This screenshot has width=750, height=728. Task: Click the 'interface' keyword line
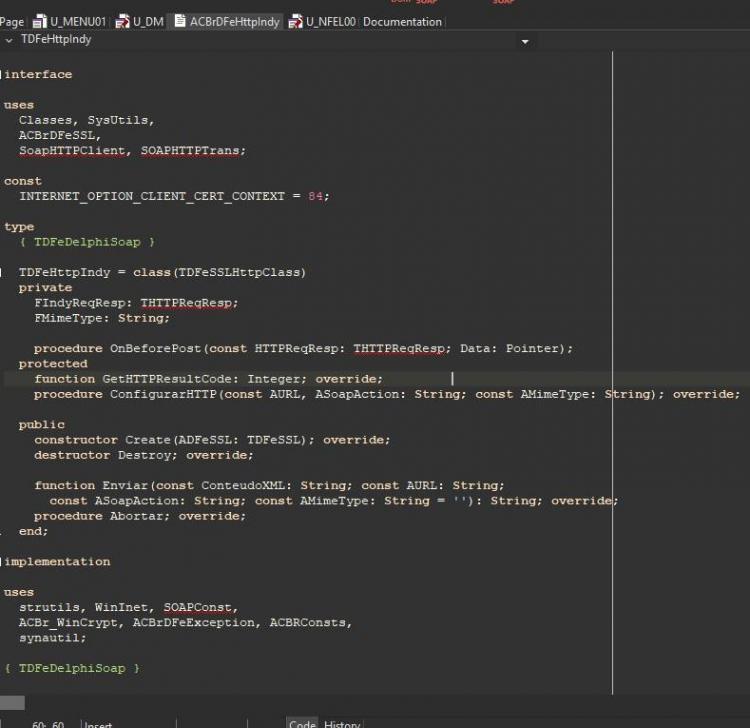tap(38, 75)
